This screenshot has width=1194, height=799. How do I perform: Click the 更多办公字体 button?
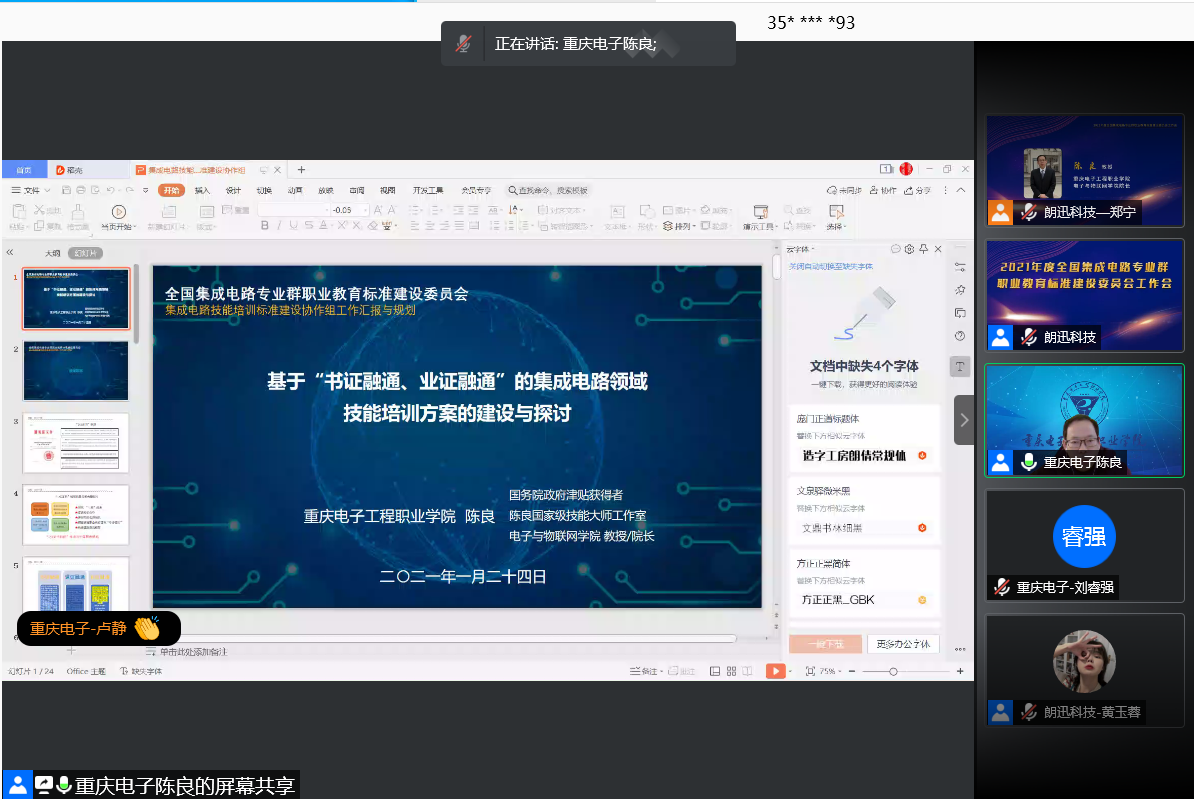(904, 644)
